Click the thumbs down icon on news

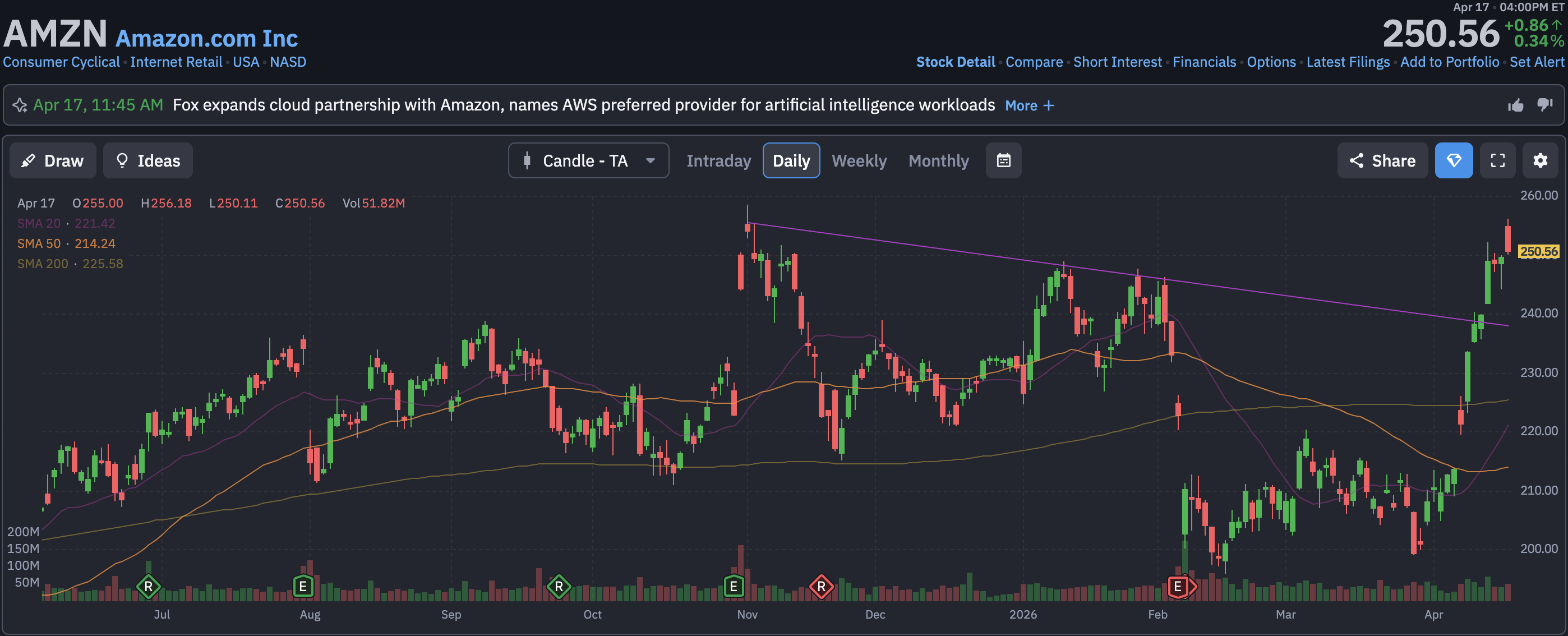pyautogui.click(x=1544, y=105)
